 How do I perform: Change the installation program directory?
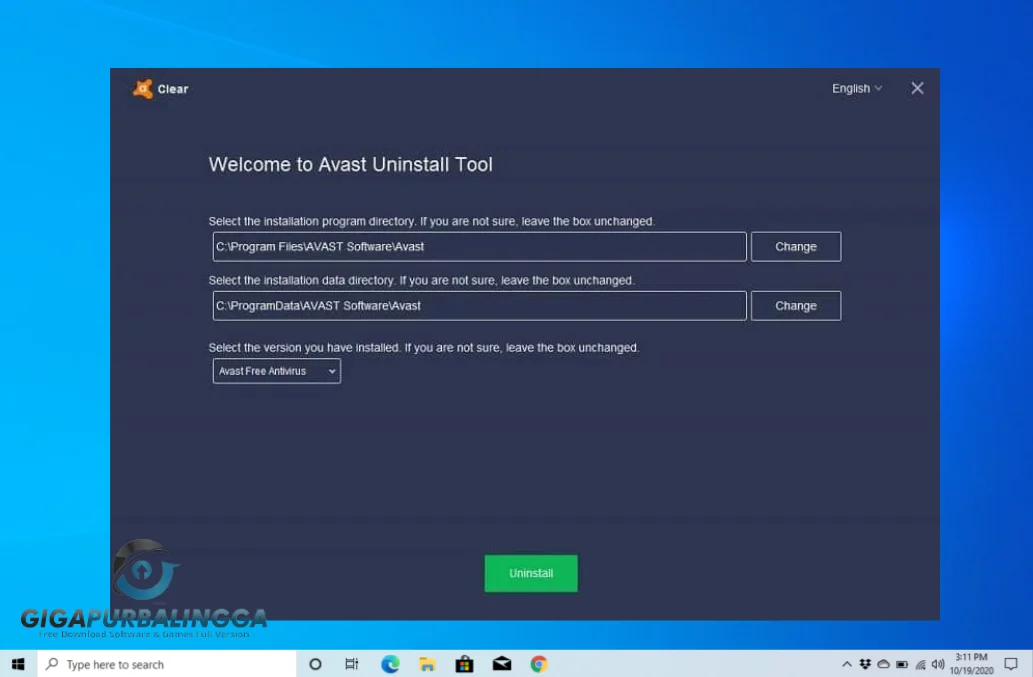tap(795, 246)
